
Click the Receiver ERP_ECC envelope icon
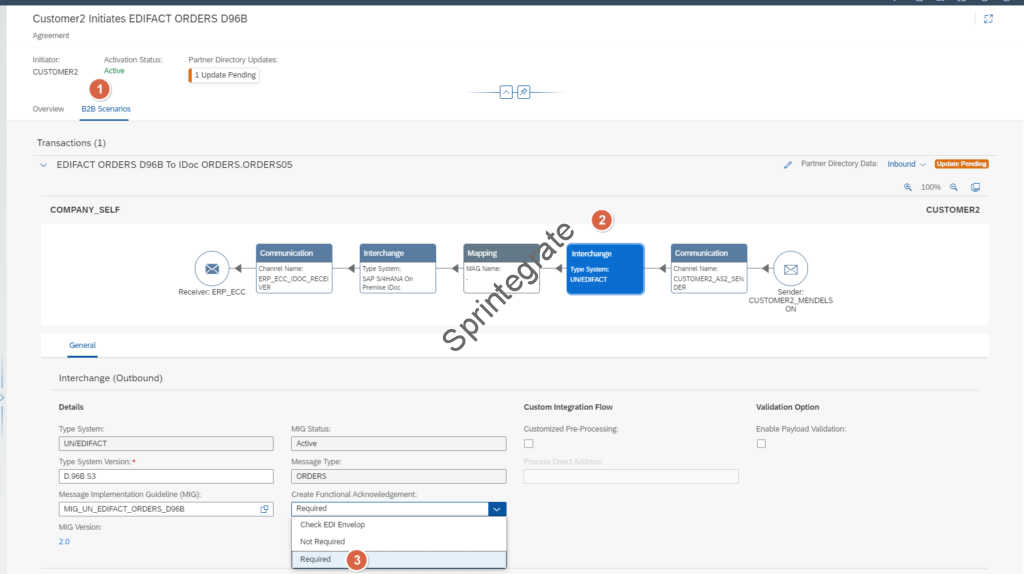(x=211, y=269)
